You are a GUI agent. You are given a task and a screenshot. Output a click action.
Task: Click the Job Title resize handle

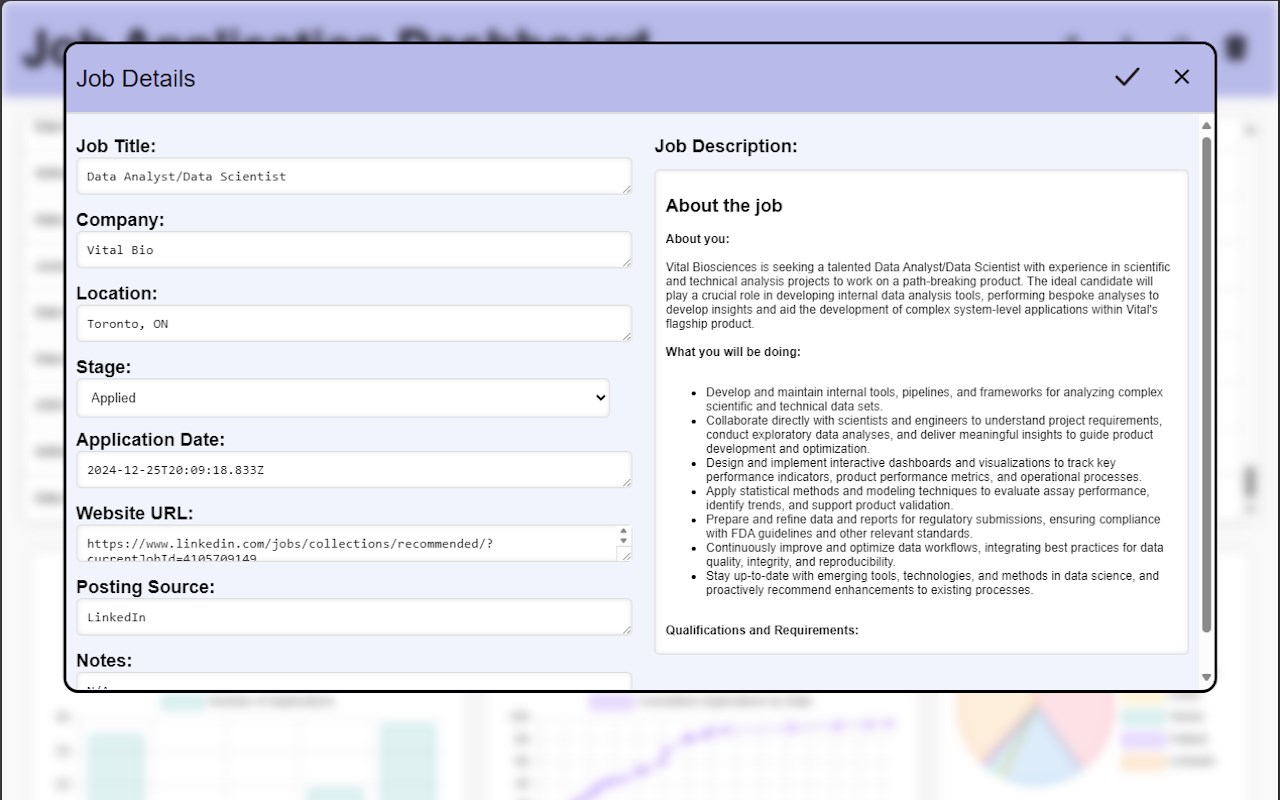(x=626, y=189)
